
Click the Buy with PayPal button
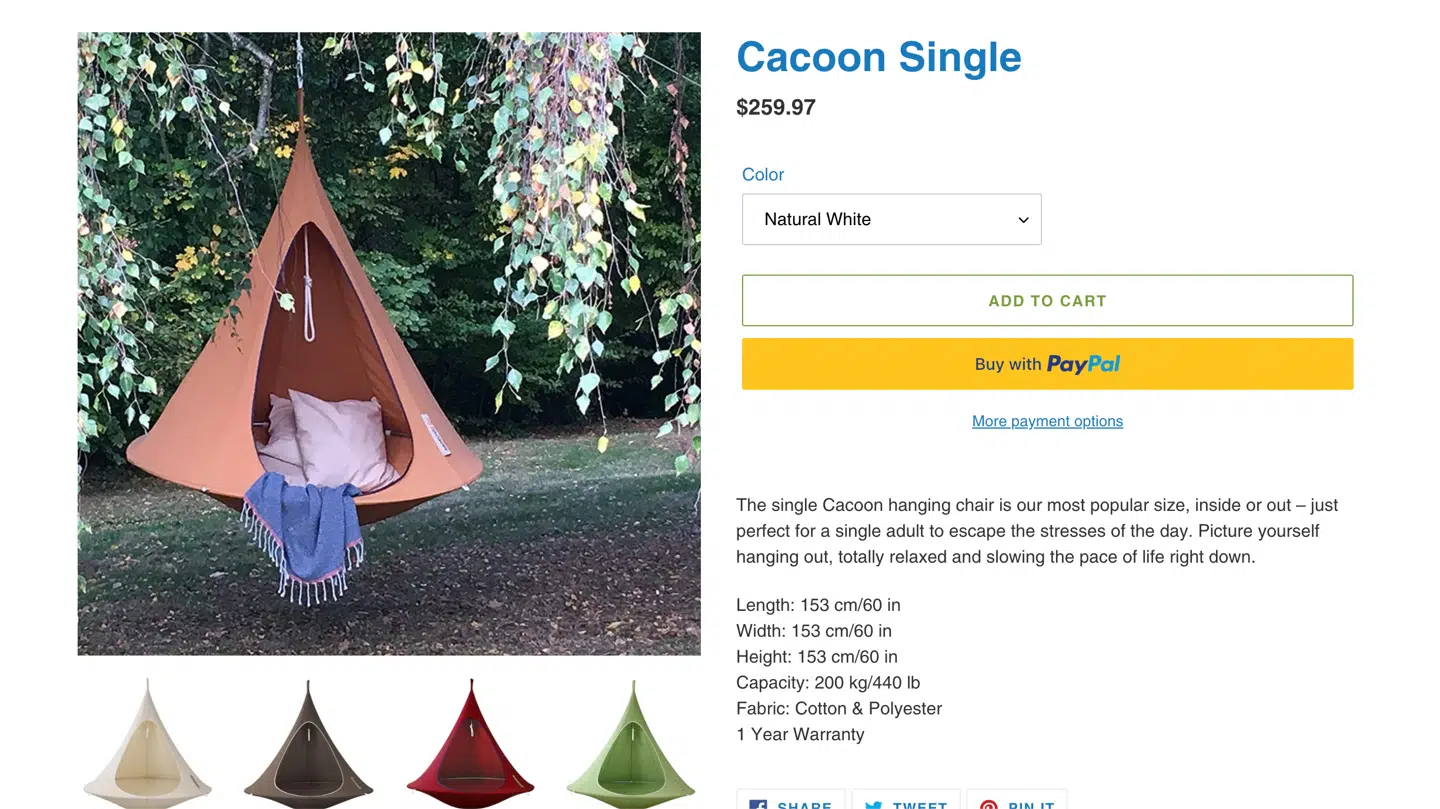(1047, 363)
